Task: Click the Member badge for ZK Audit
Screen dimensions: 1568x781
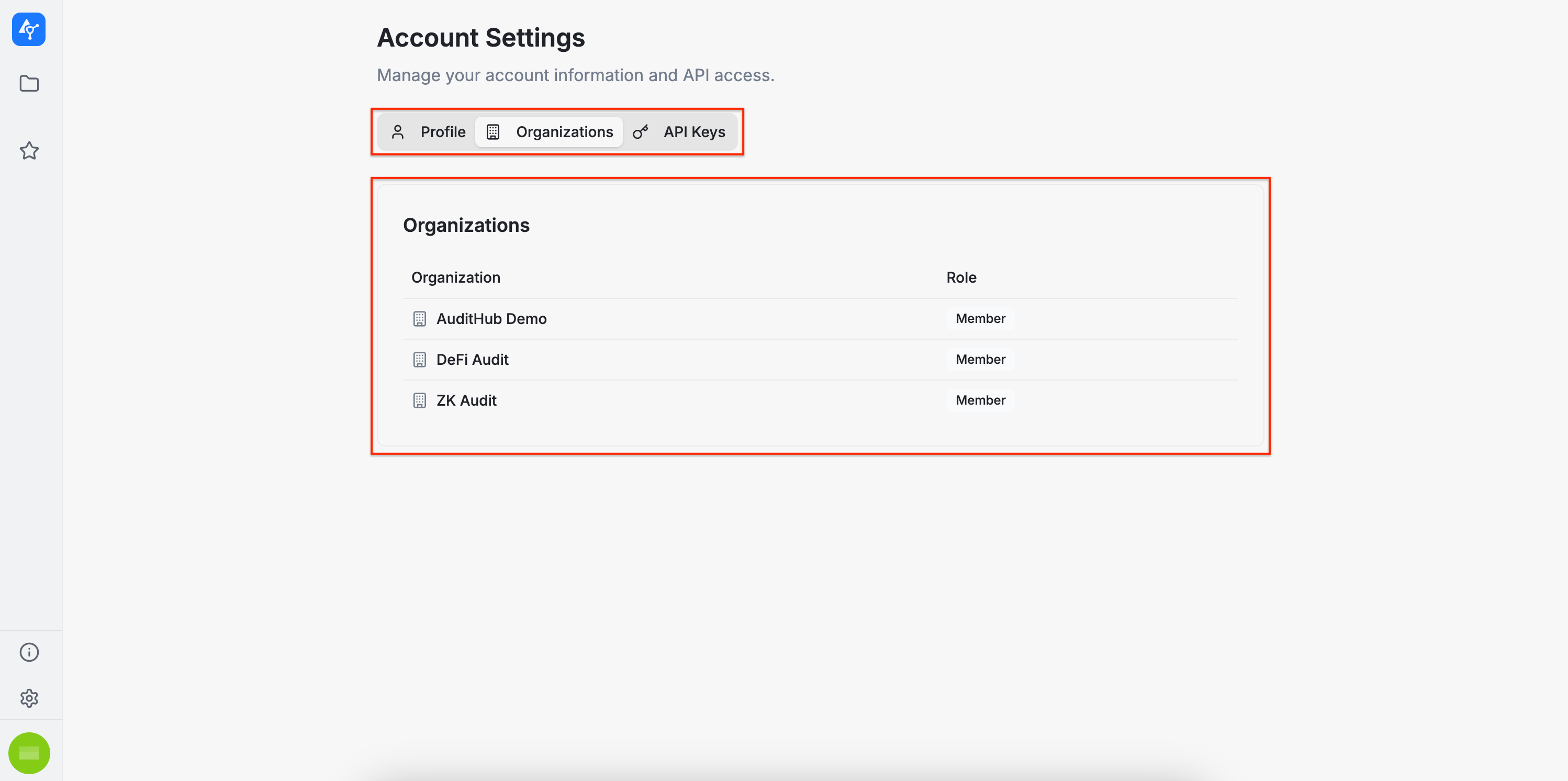Action: pyautogui.click(x=980, y=400)
